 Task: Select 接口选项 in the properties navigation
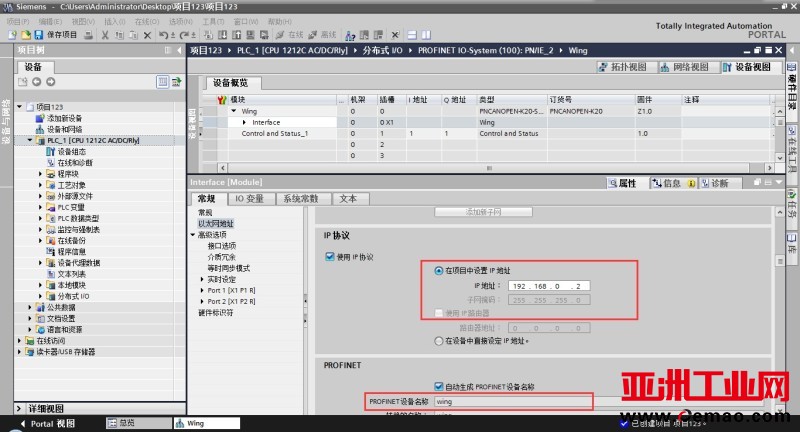pos(221,246)
